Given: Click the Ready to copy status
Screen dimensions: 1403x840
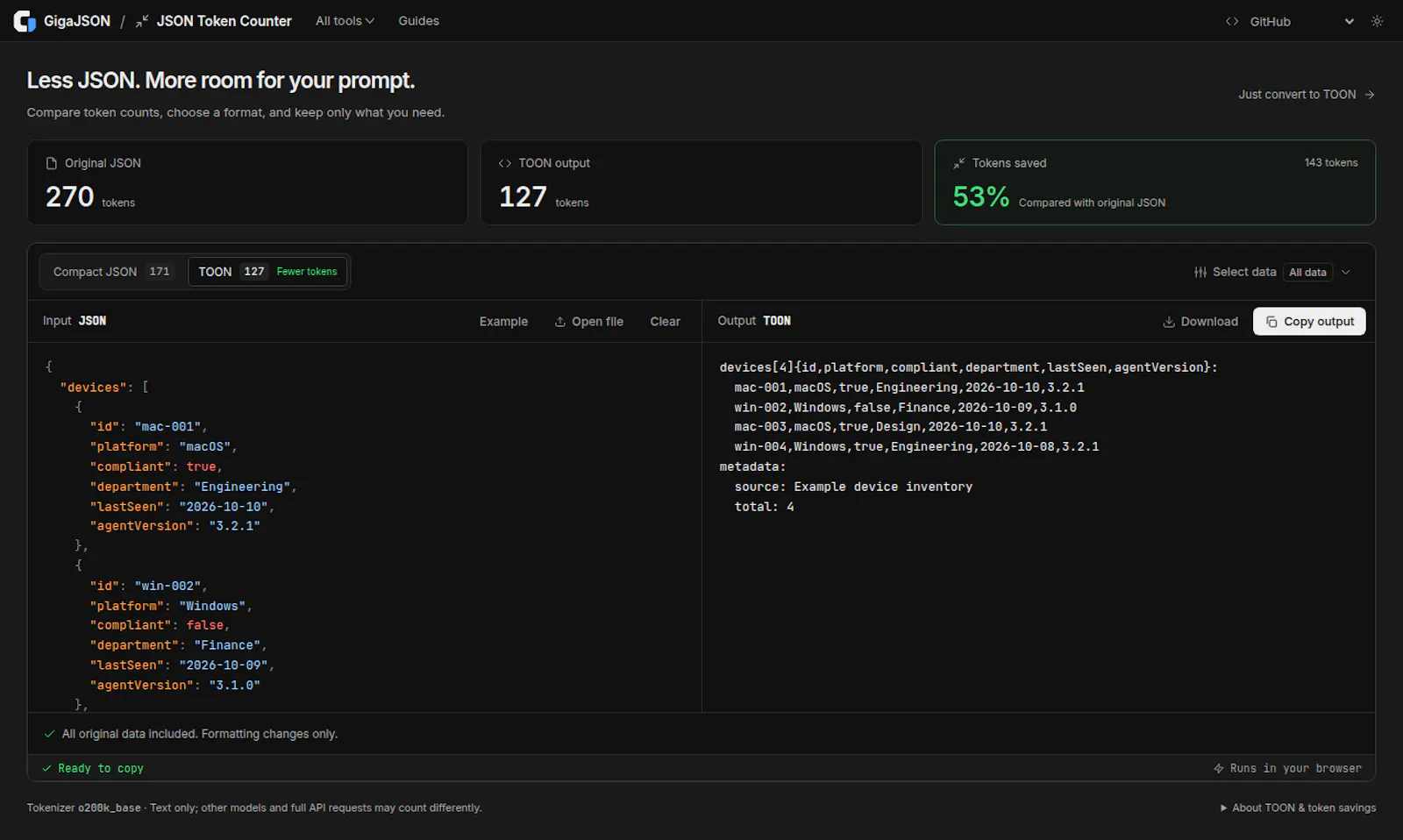Looking at the screenshot, I should click(x=93, y=768).
